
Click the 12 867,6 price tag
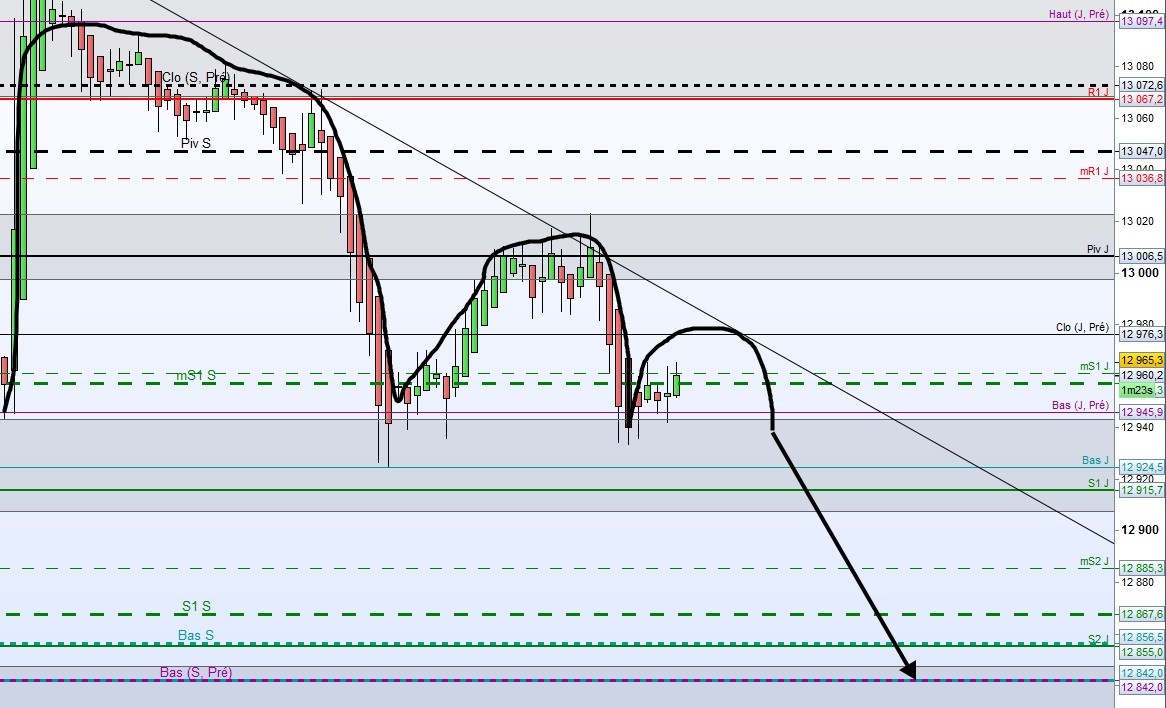pyautogui.click(x=1141, y=614)
